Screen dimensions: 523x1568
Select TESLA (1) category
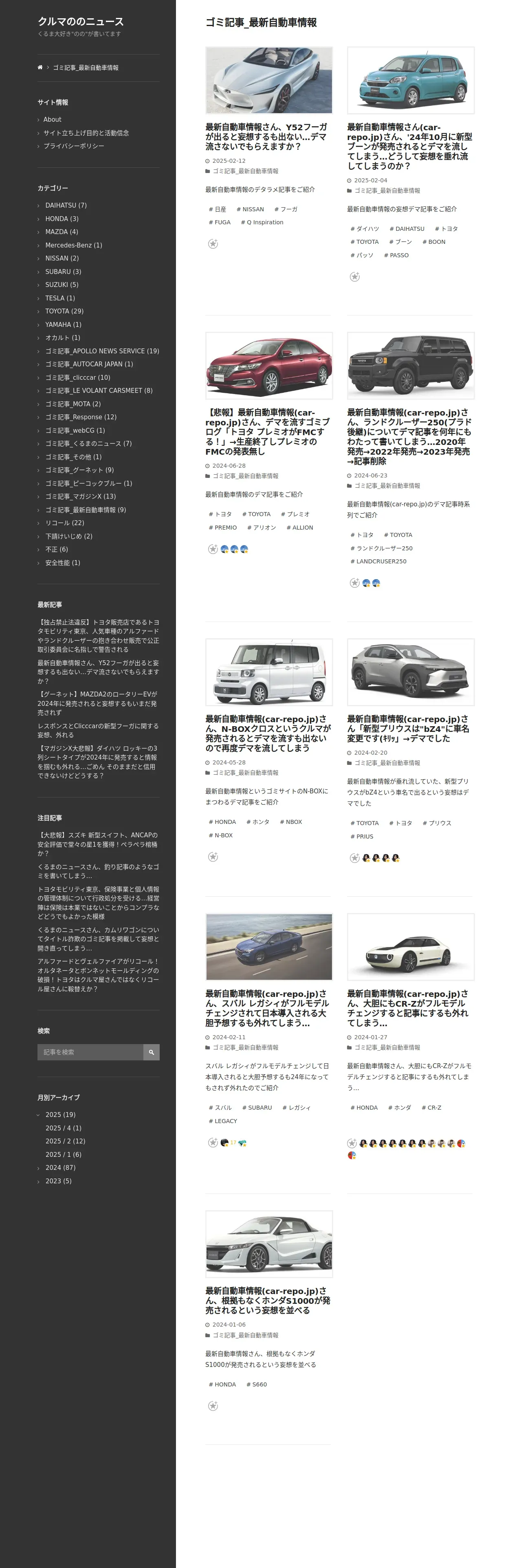(x=59, y=298)
